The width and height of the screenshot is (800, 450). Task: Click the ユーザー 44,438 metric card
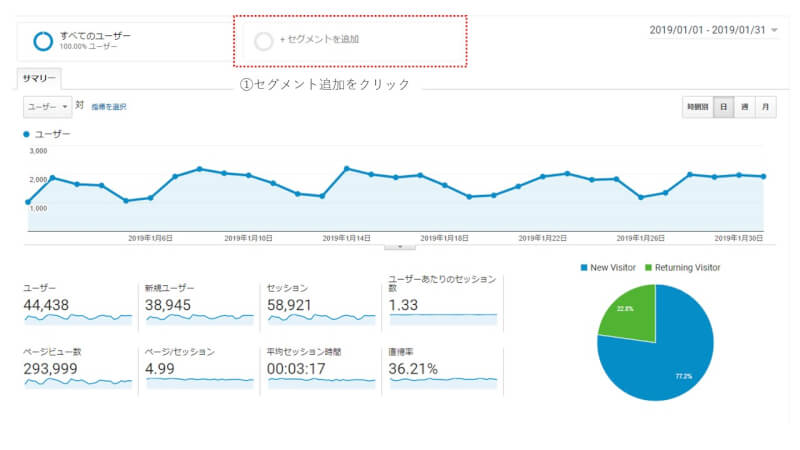[78, 304]
